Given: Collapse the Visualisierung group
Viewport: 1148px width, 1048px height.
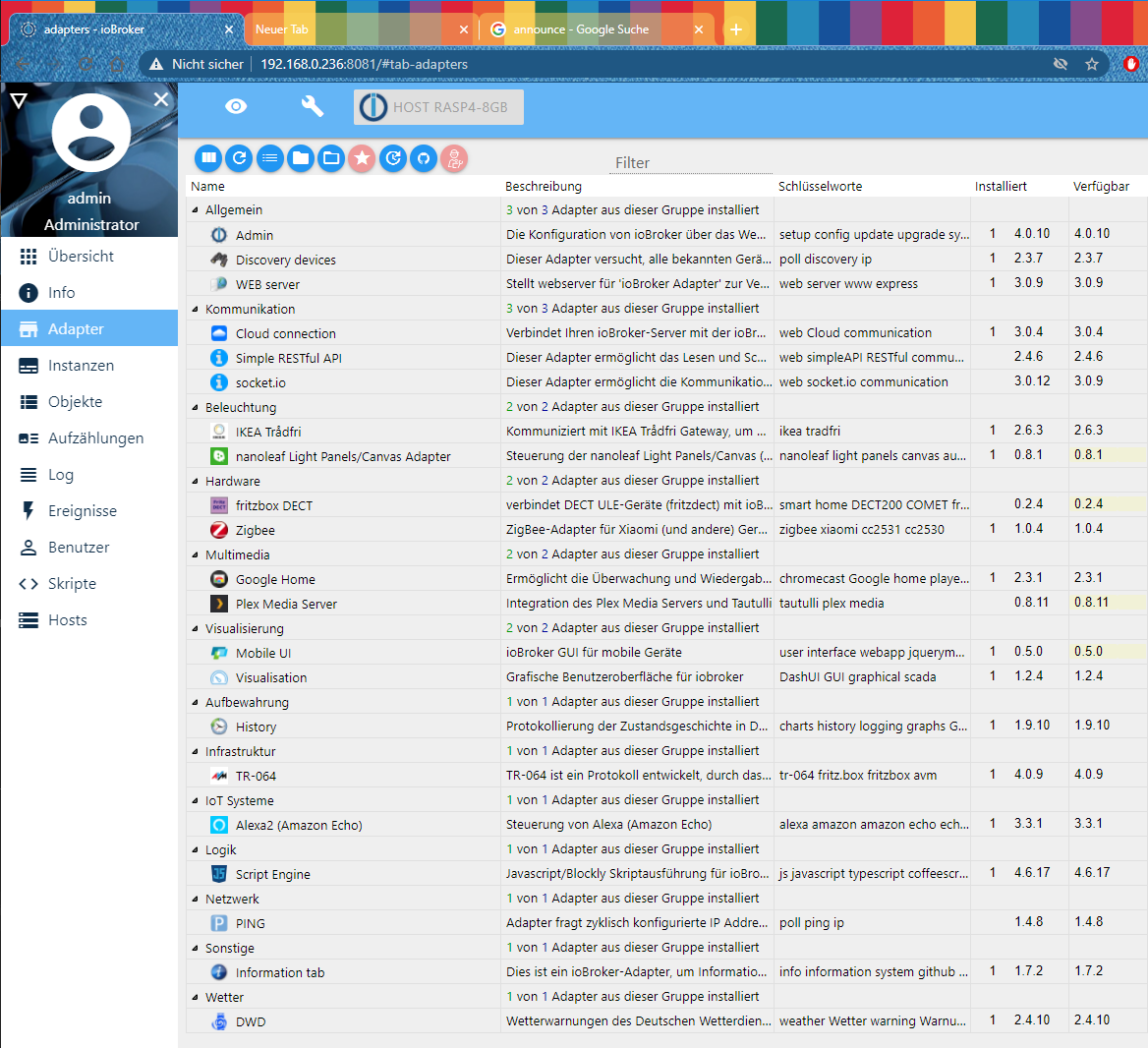Looking at the screenshot, I should click(x=195, y=628).
